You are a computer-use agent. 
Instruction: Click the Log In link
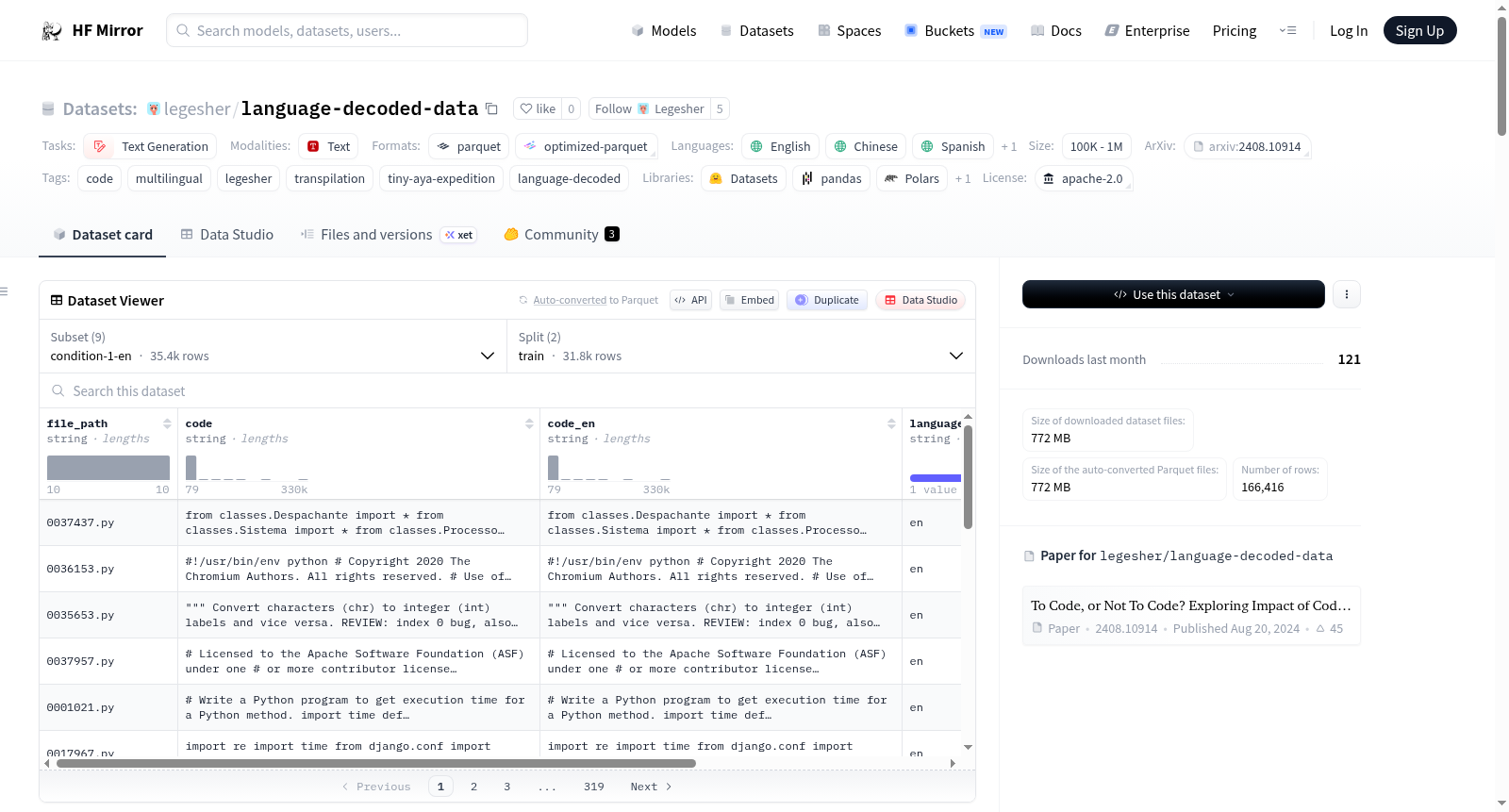click(x=1349, y=31)
